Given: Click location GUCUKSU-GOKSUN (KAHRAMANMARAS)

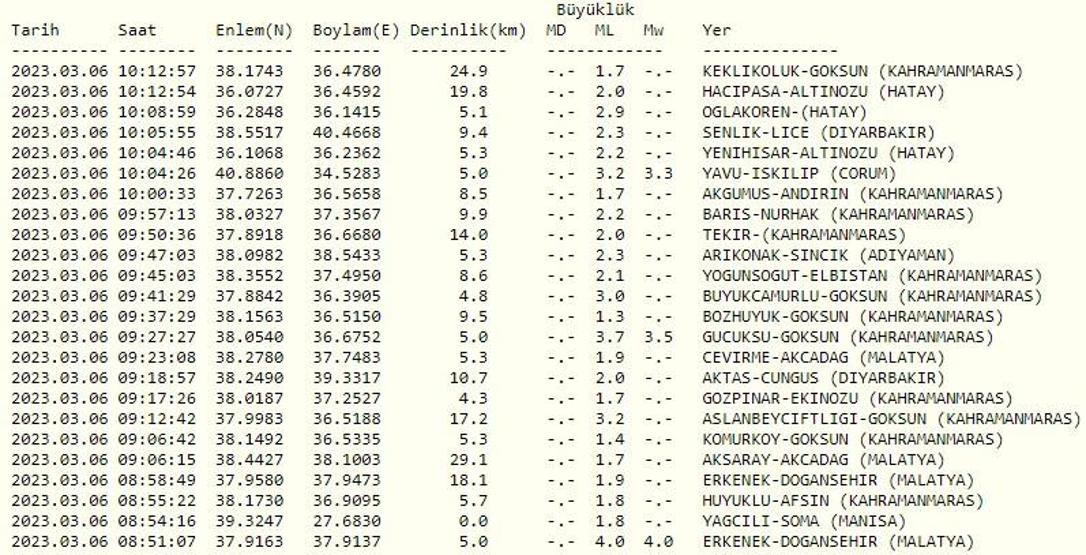Looking at the screenshot, I should [x=848, y=337].
